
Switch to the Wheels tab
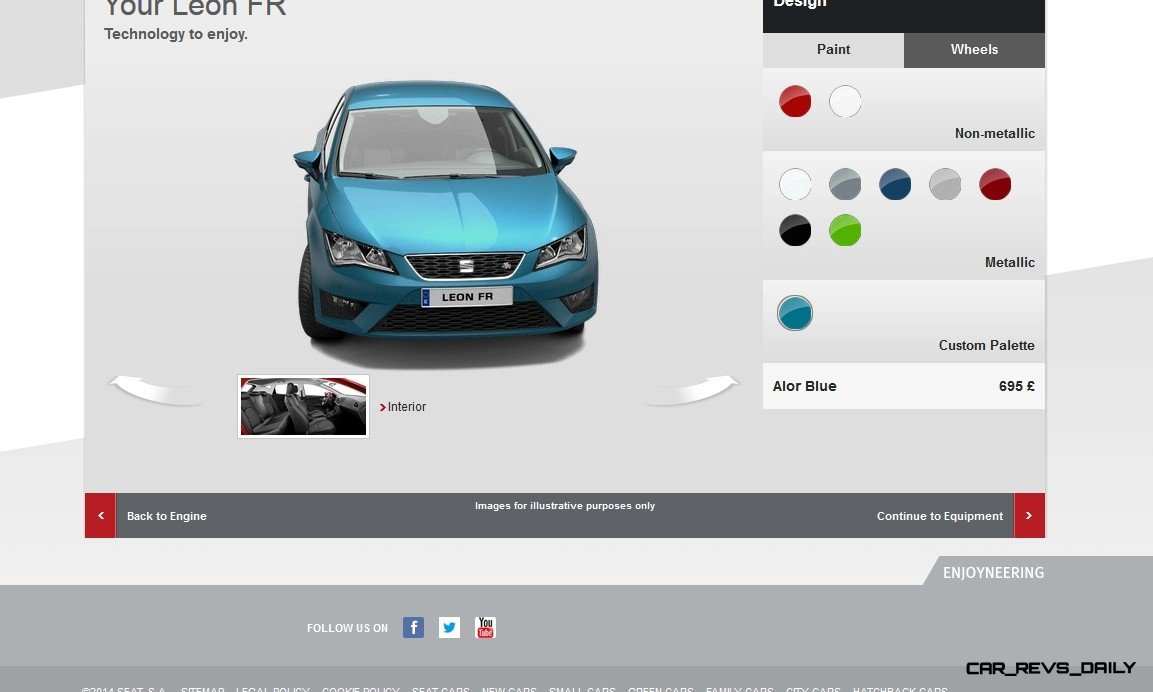[974, 50]
